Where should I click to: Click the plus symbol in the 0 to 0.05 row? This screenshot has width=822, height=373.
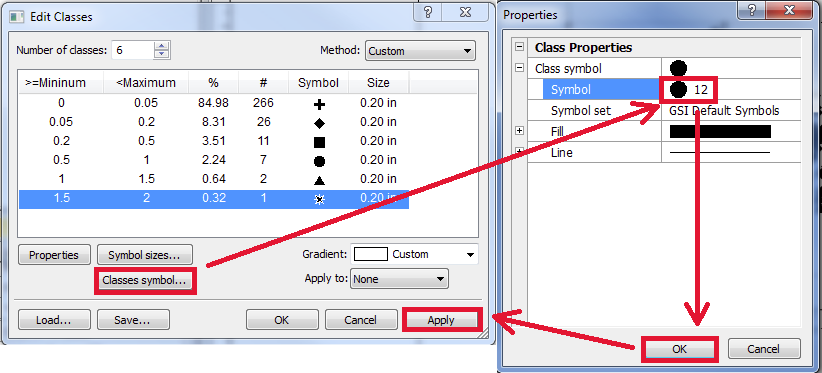pyautogui.click(x=319, y=105)
